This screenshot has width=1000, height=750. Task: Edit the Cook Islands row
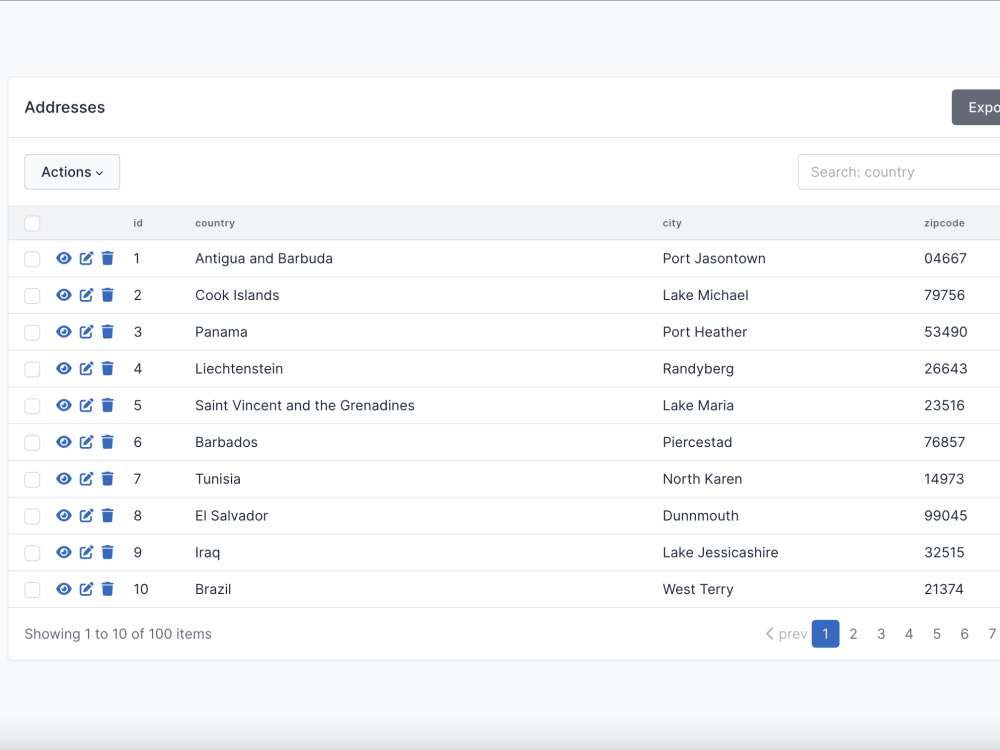[x=86, y=295]
